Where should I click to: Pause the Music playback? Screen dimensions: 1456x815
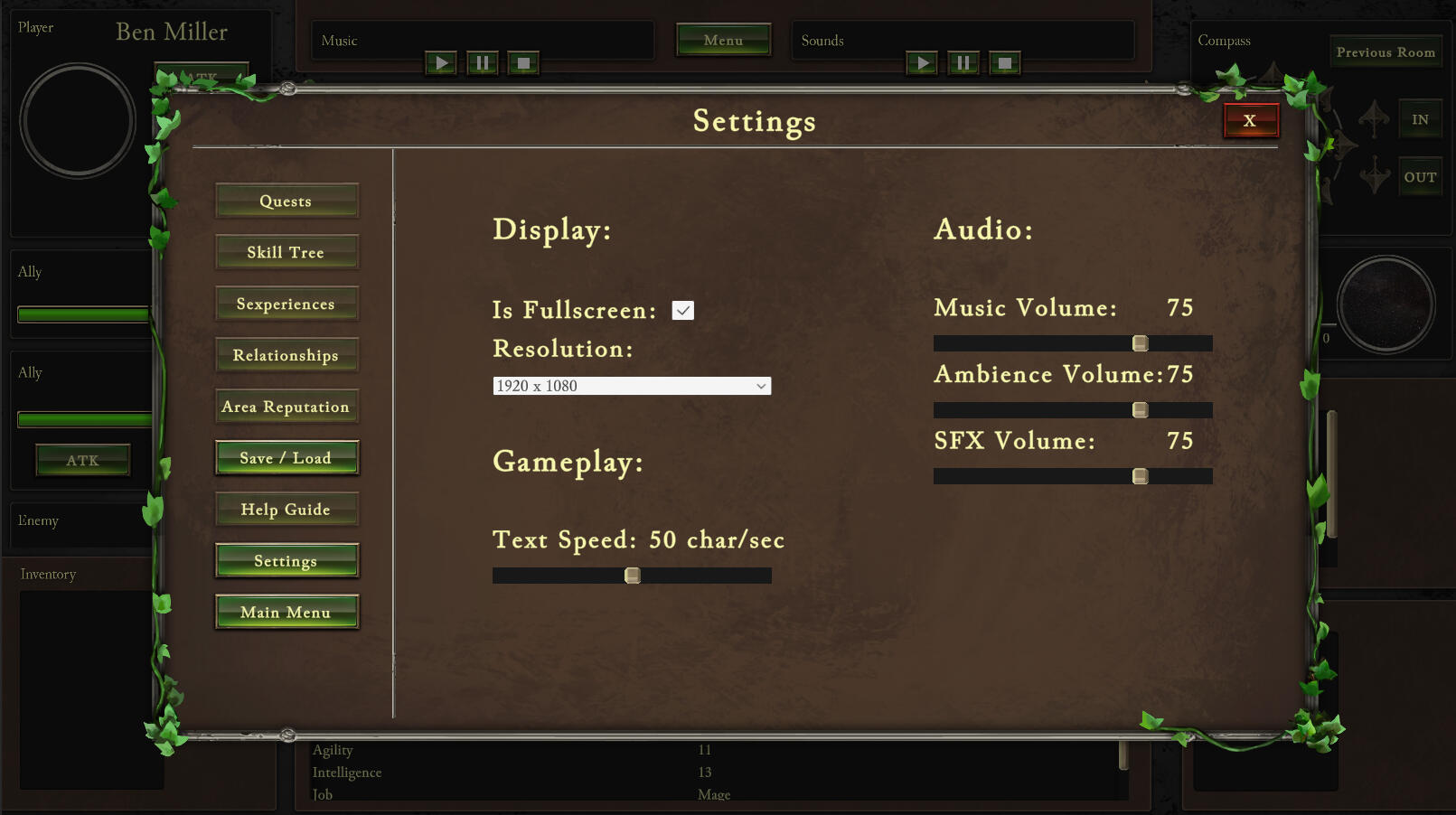[483, 63]
